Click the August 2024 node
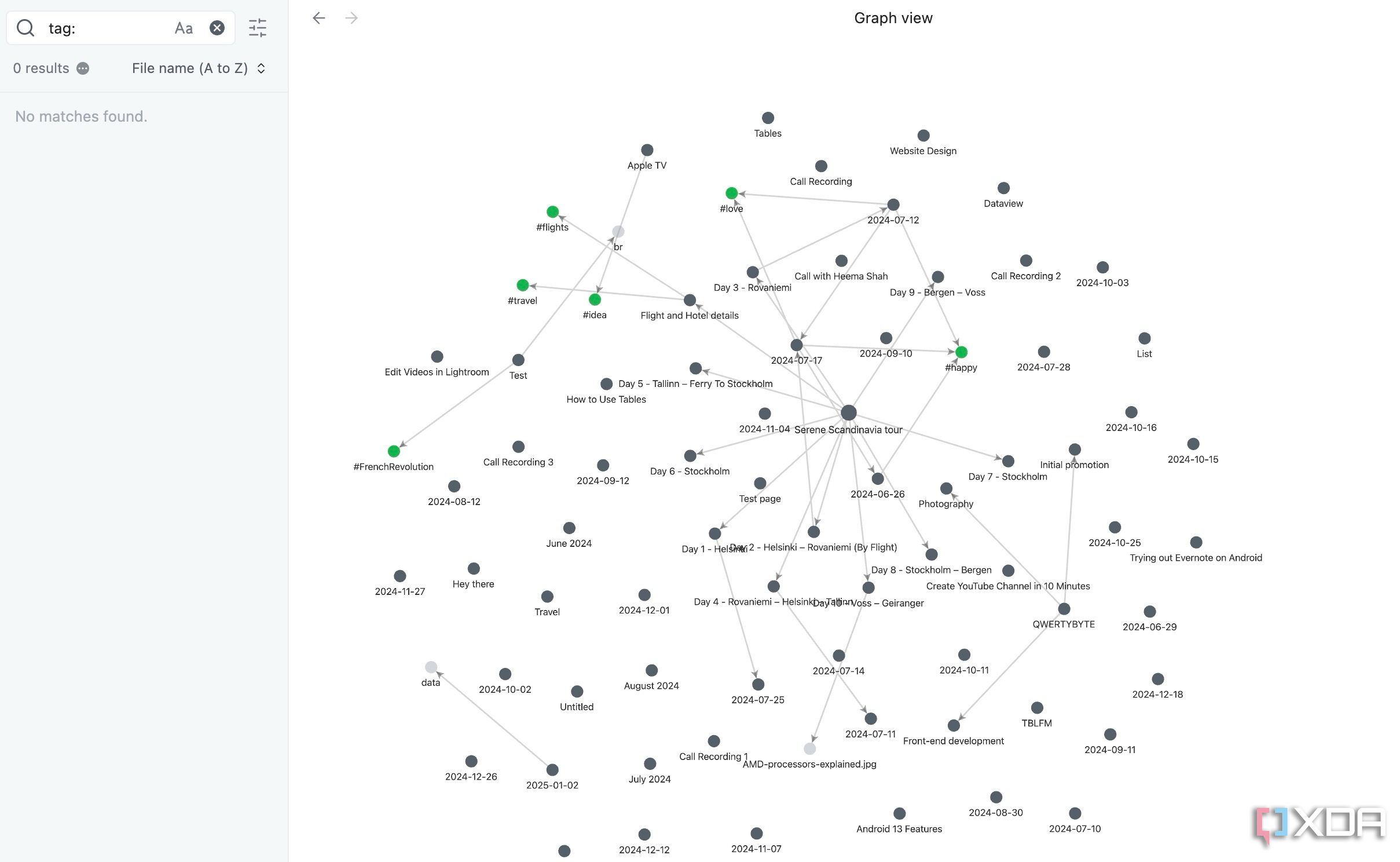Image resolution: width=1400 pixels, height=862 pixels. point(651,670)
